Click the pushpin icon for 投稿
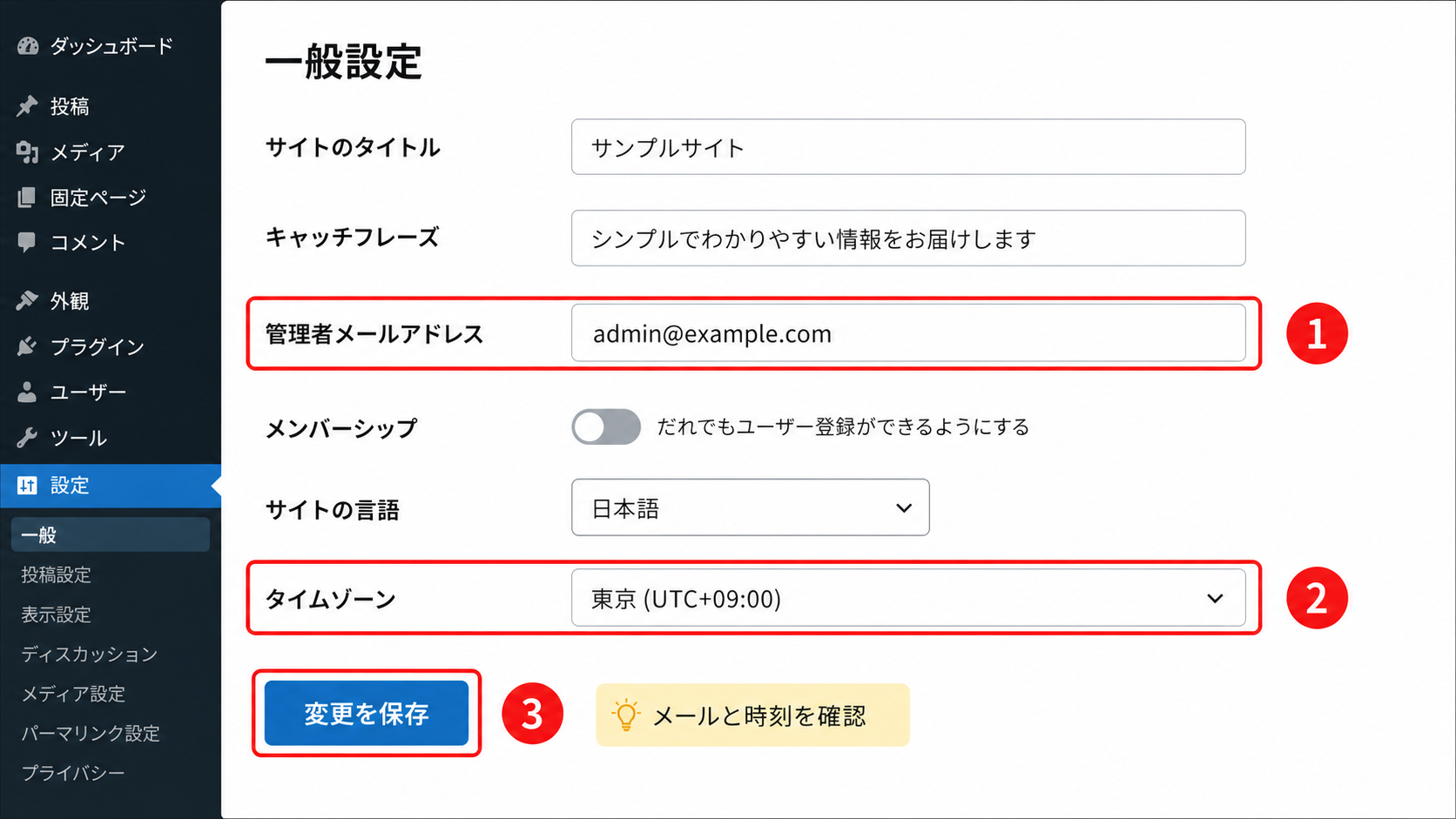The height and width of the screenshot is (819, 1456). 28,106
